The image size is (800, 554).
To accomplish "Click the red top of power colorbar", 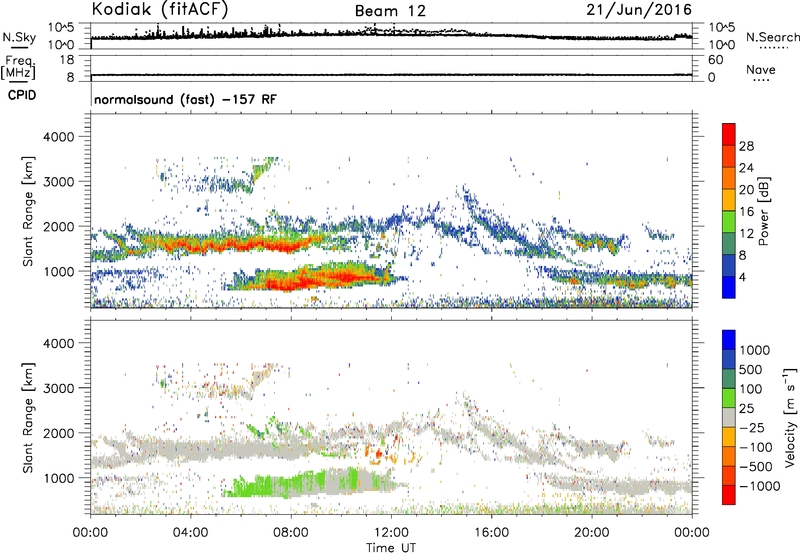I will [729, 134].
